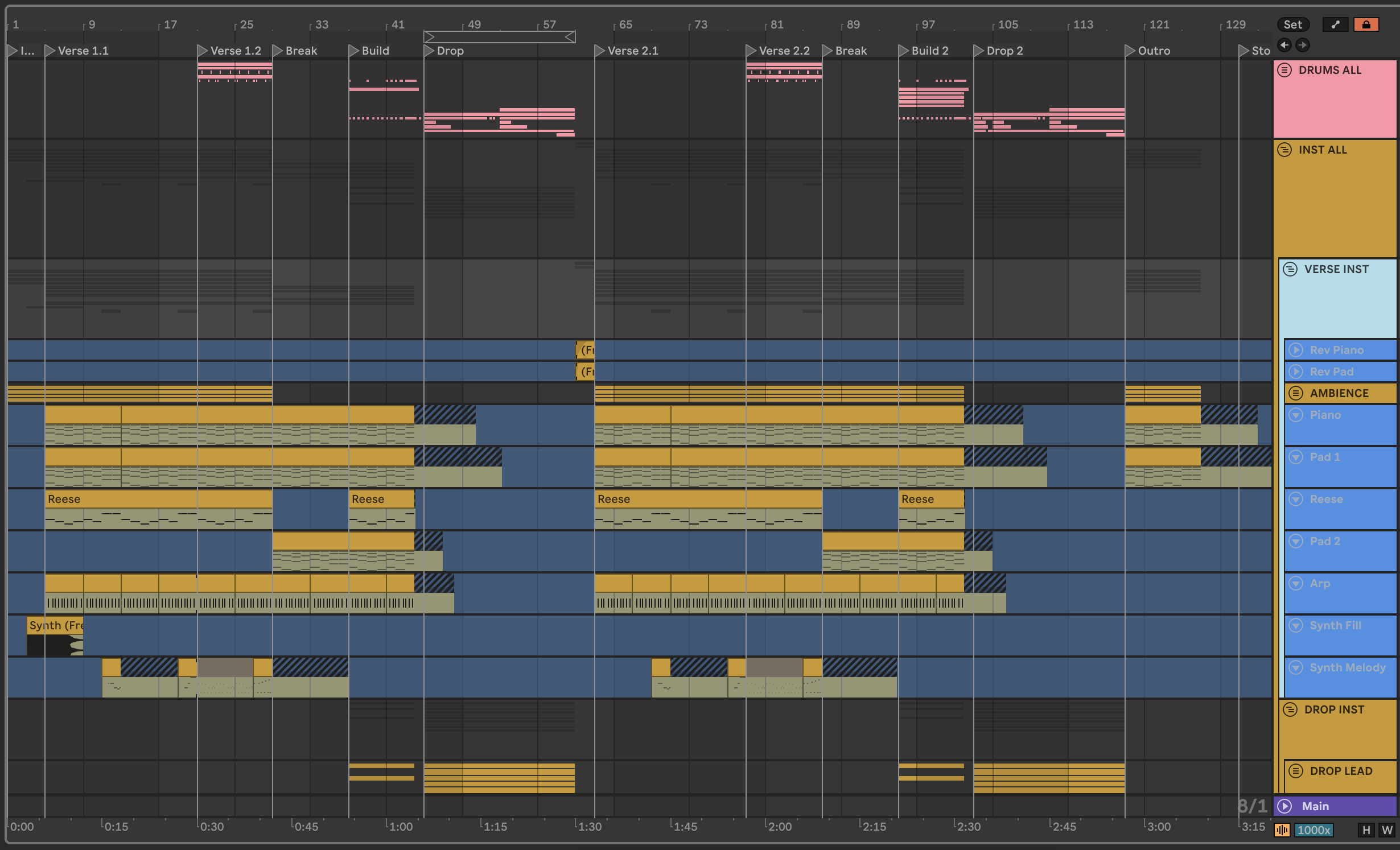Collapse the Synth Melody track arrow

[1296, 667]
